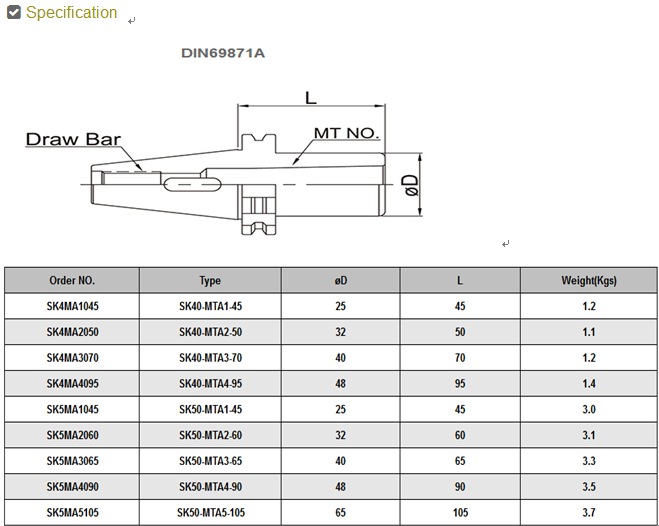Click the SK50-MTA1-45 type cell
This screenshot has width=659, height=526.
210,409
